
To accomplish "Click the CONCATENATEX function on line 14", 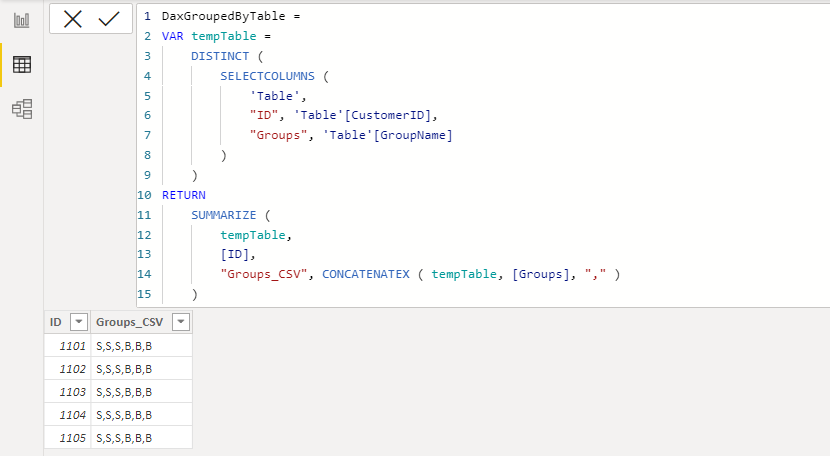I will [366, 274].
